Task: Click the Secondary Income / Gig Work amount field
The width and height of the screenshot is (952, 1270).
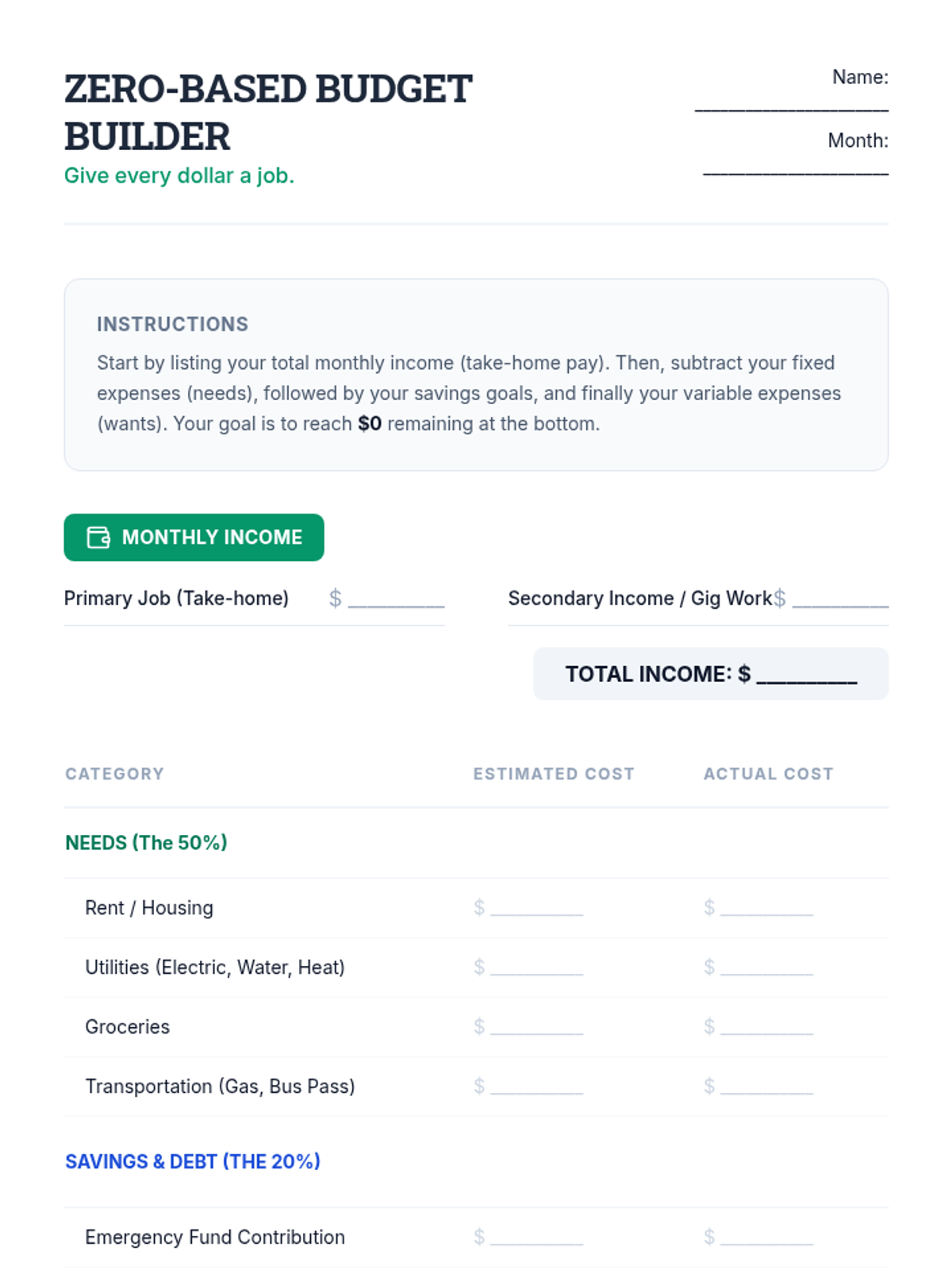Action: point(840,600)
